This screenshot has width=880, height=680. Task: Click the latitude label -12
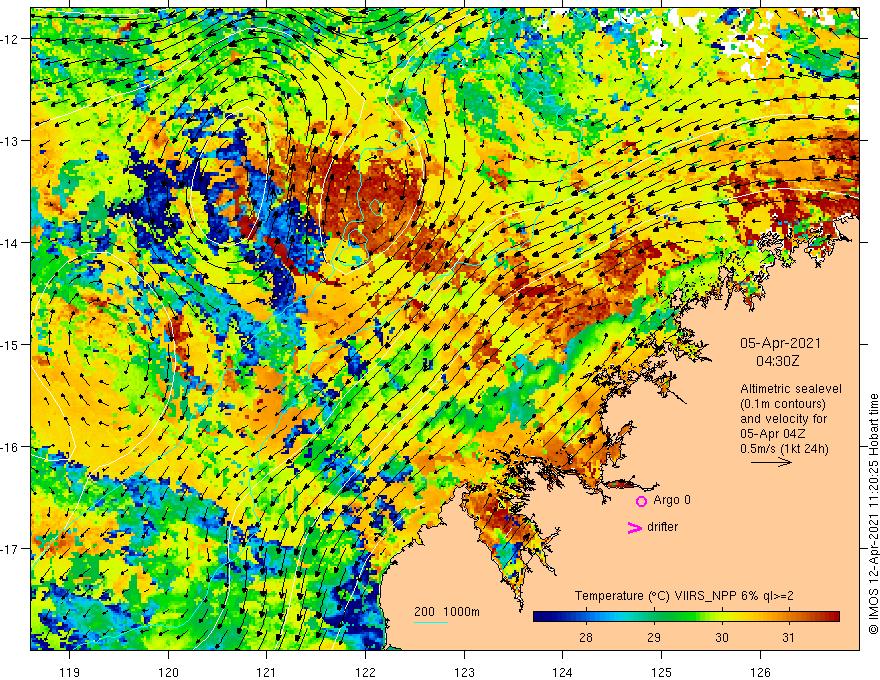click(x=12, y=39)
